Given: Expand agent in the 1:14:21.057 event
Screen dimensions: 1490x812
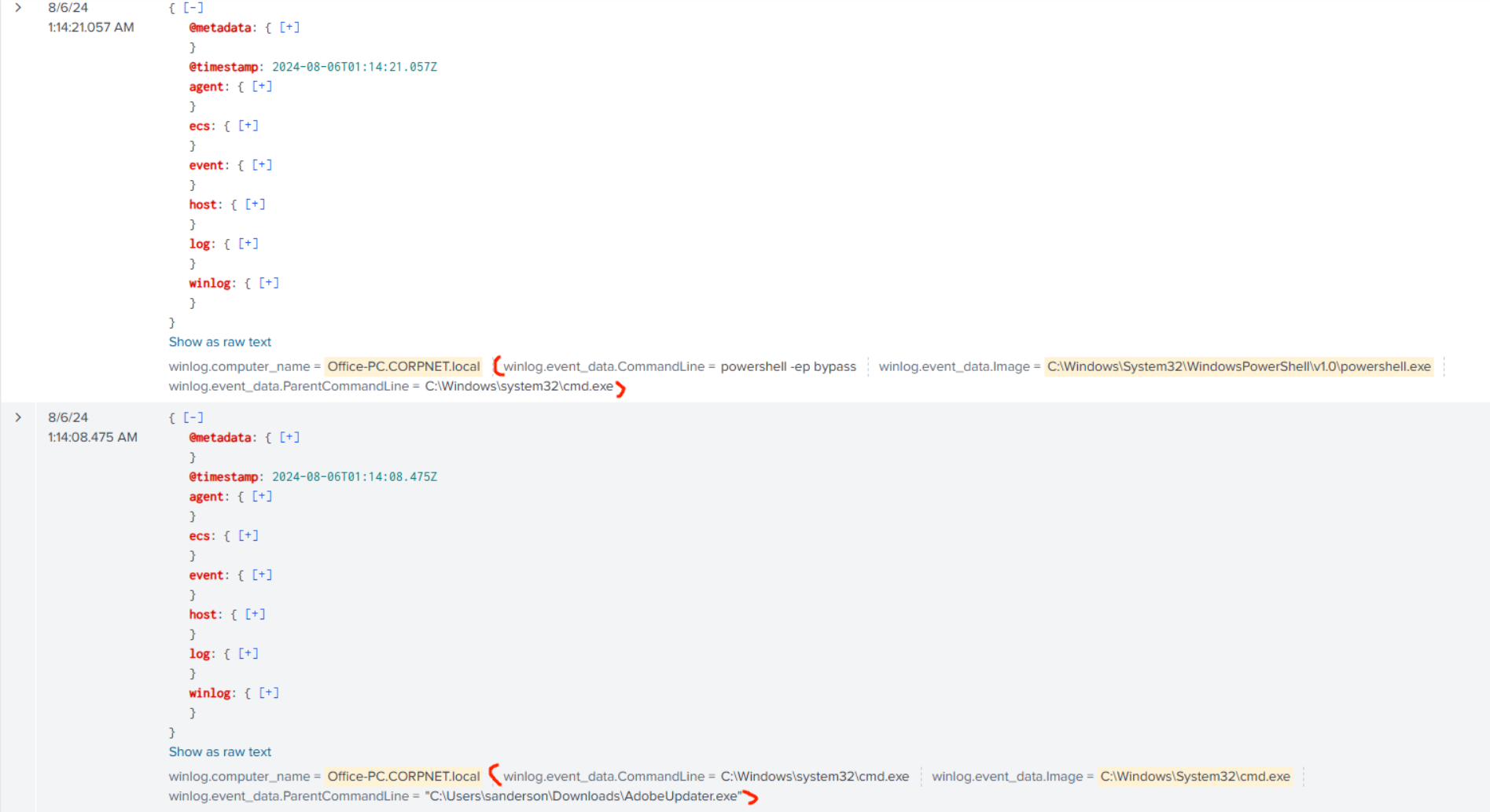Looking at the screenshot, I should [262, 86].
